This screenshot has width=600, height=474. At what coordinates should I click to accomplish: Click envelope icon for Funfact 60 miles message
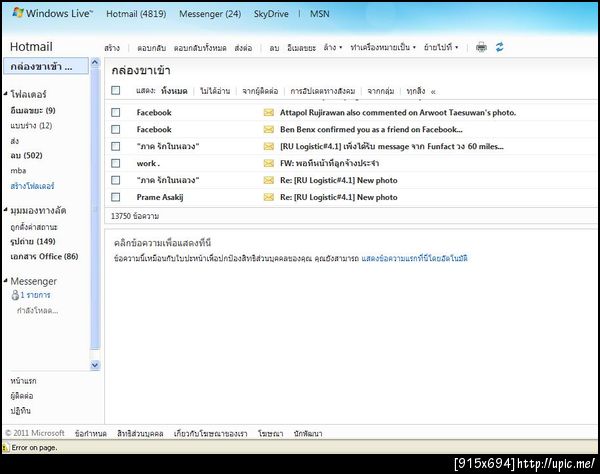[269, 146]
